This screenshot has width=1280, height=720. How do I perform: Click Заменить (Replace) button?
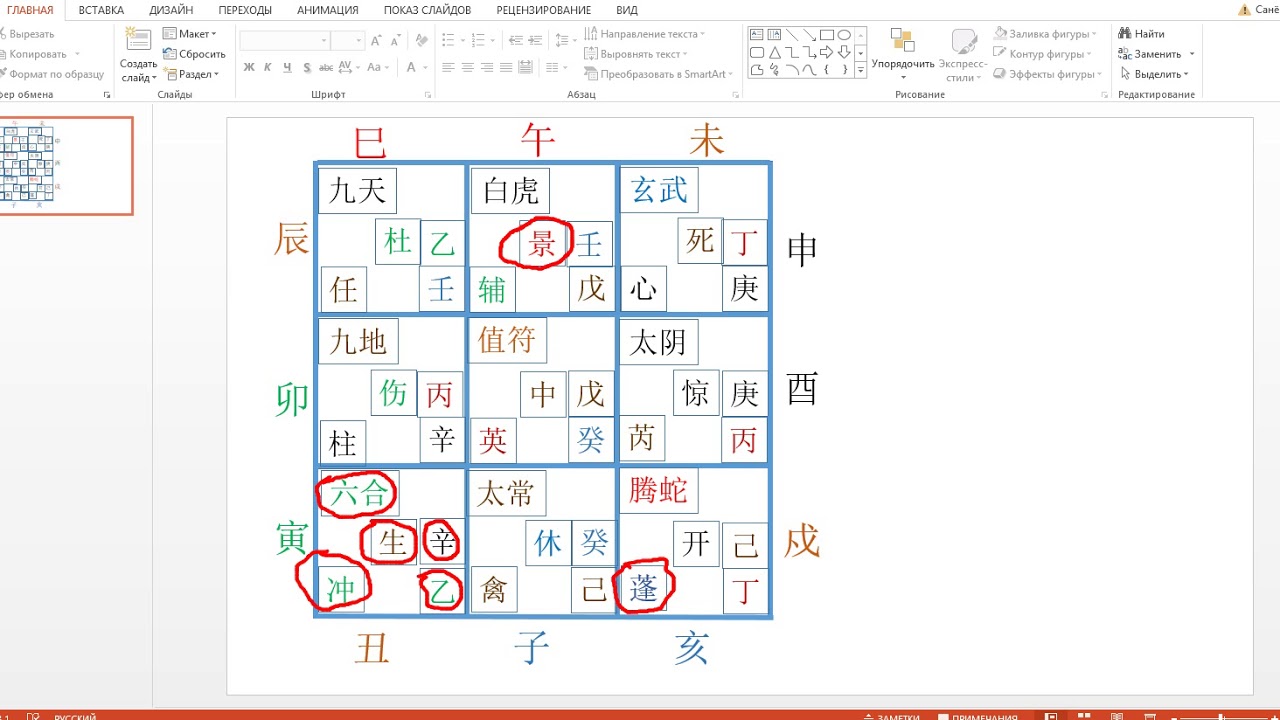pyautogui.click(x=1156, y=54)
